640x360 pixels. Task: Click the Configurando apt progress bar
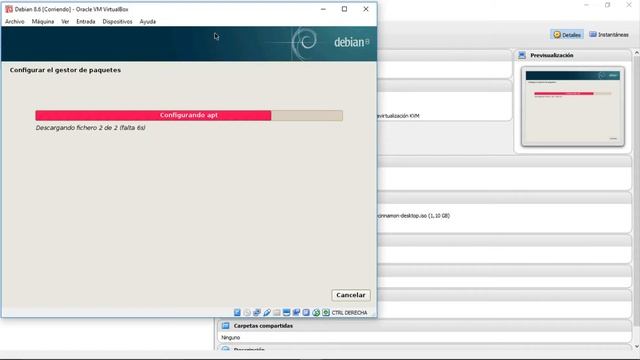[189, 116]
